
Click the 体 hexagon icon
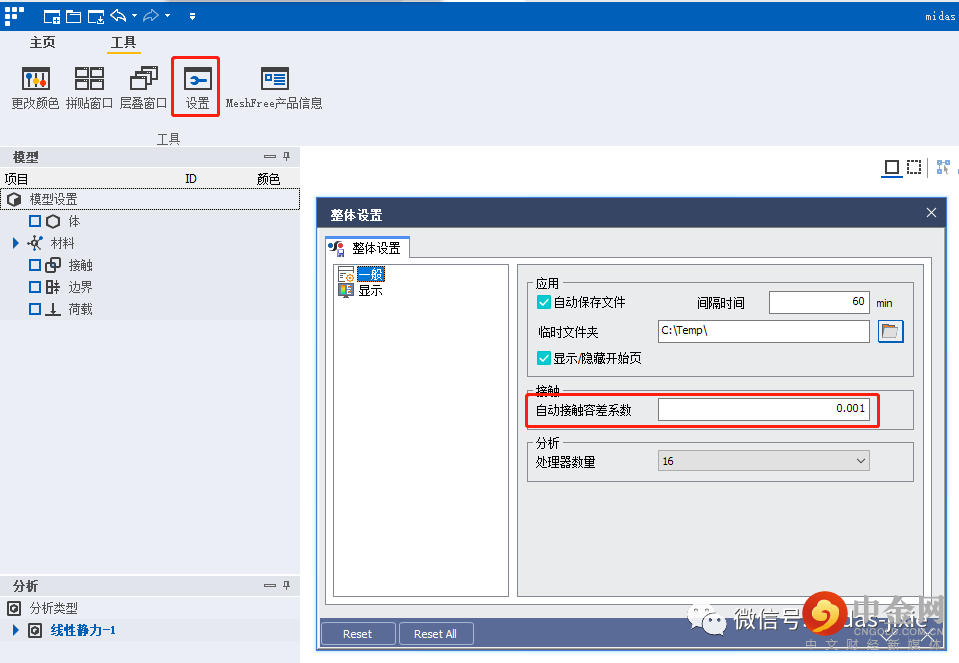(x=53, y=221)
